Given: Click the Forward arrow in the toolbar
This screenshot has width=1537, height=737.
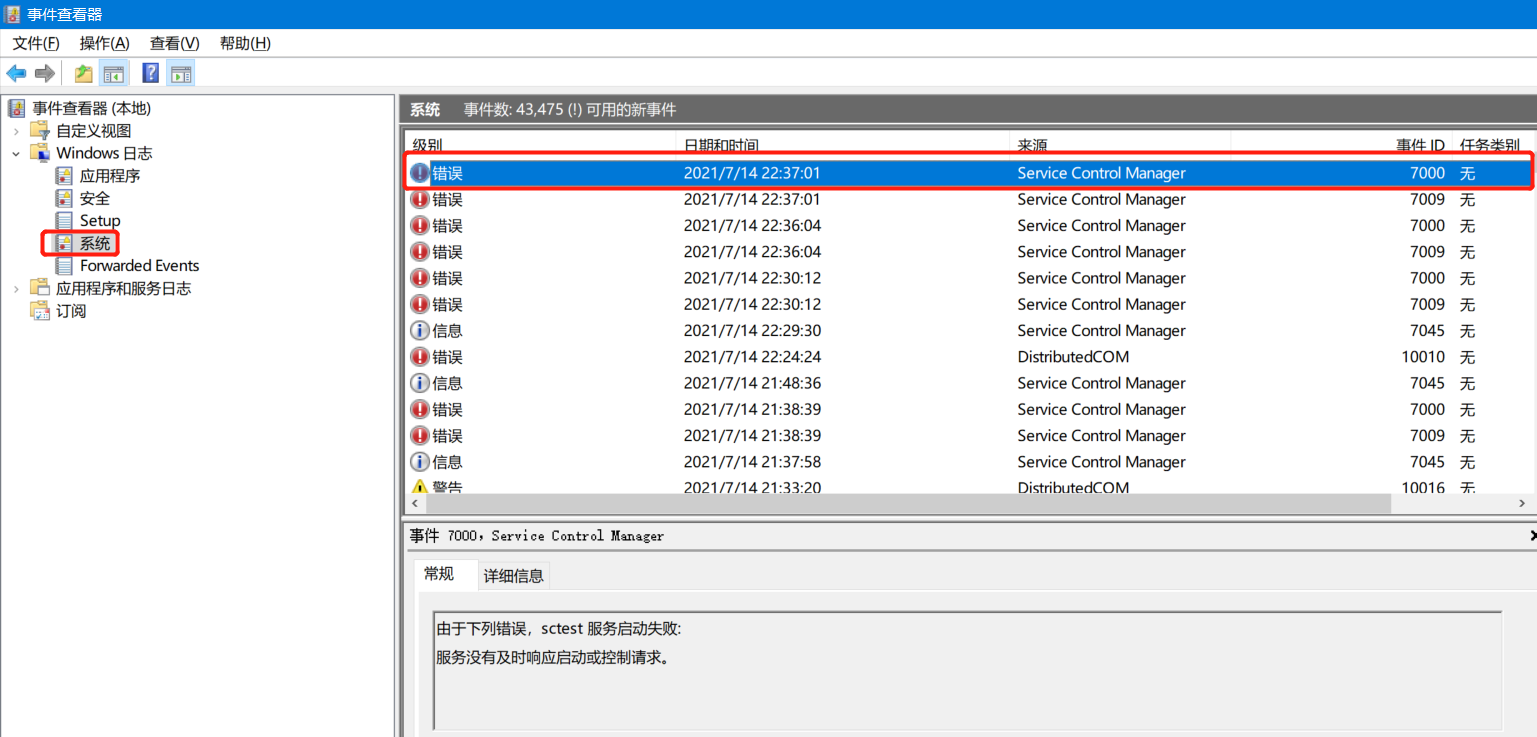Looking at the screenshot, I should 44,73.
